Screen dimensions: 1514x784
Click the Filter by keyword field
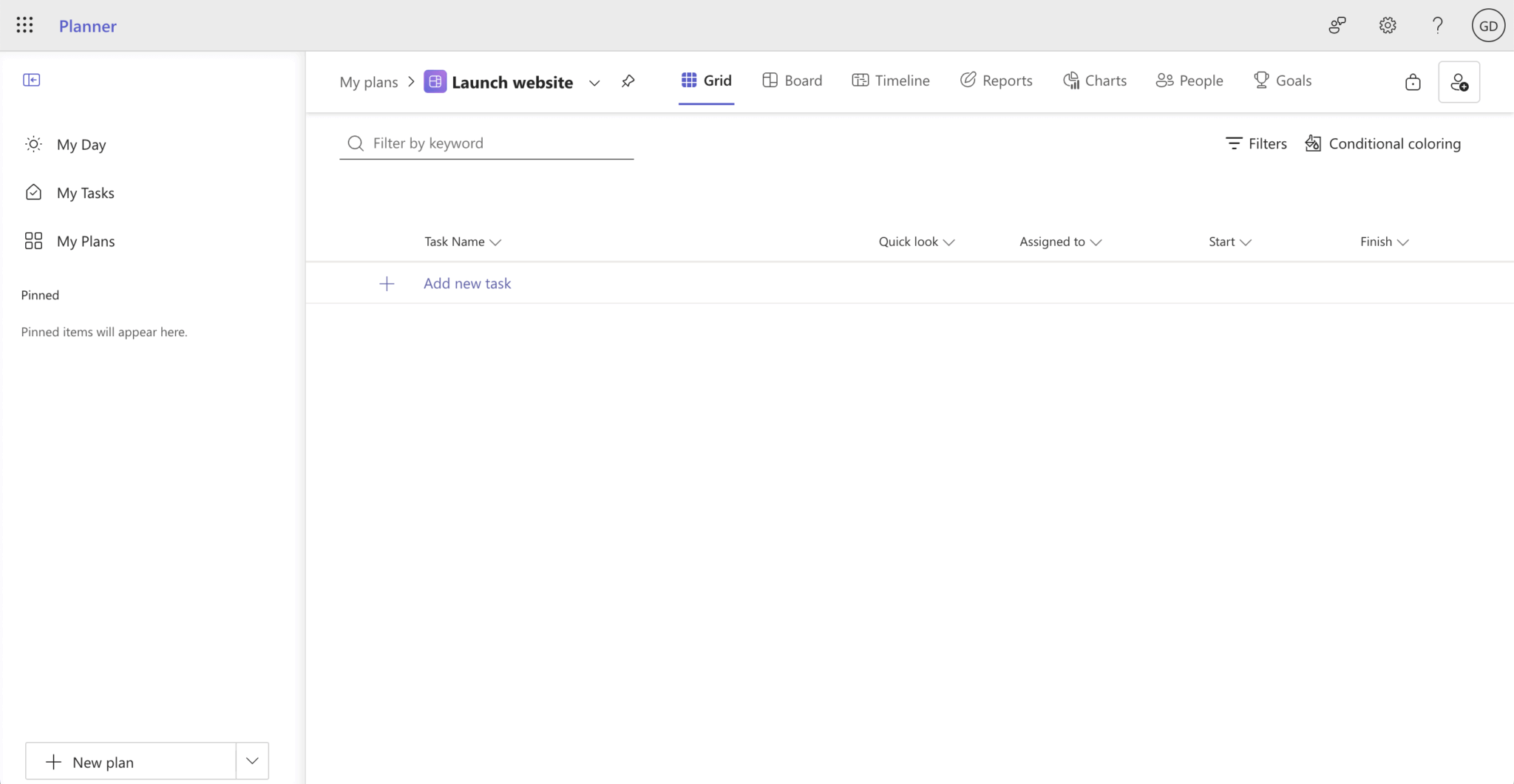[x=495, y=143]
